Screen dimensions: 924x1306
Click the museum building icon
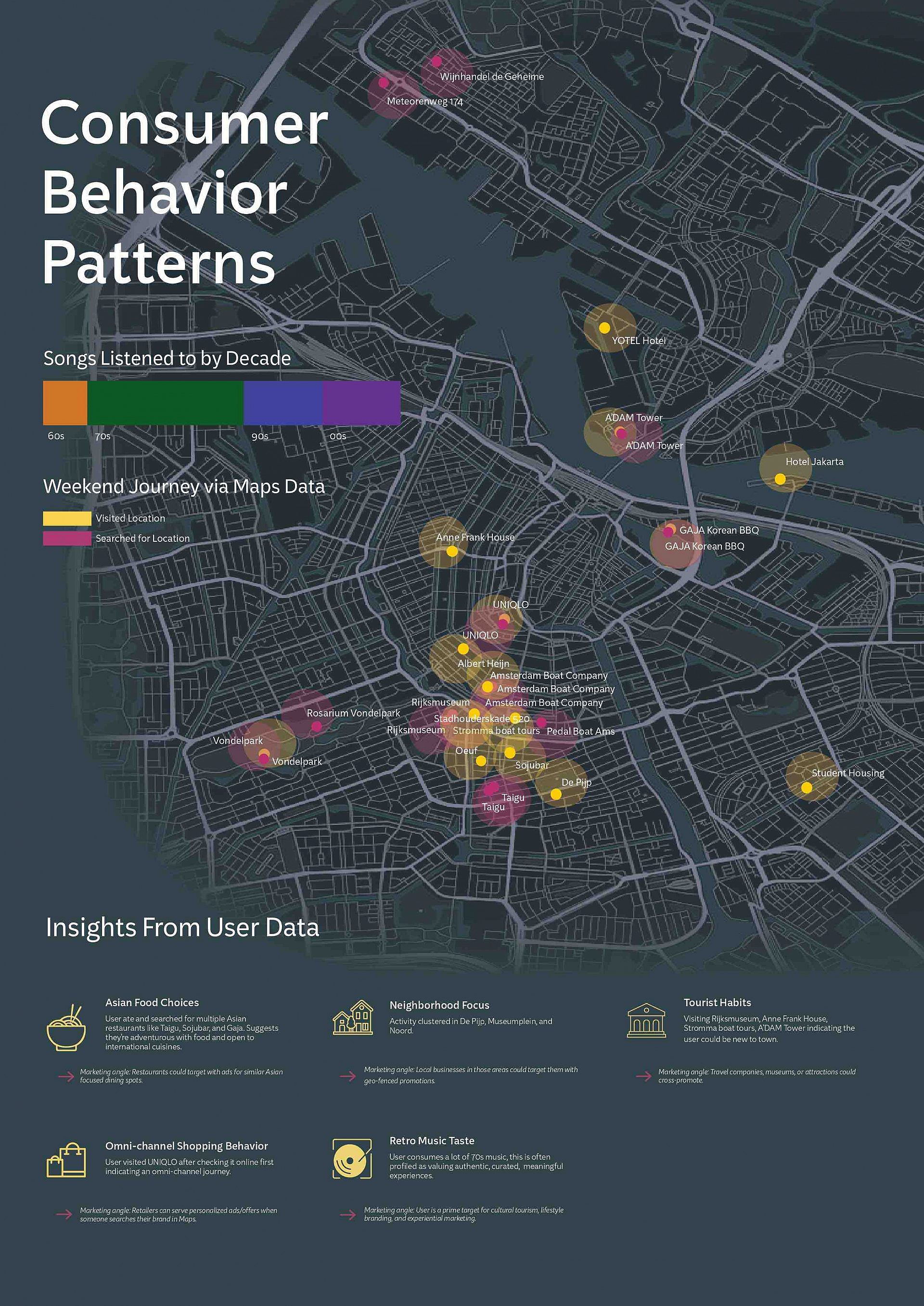pos(646,1021)
